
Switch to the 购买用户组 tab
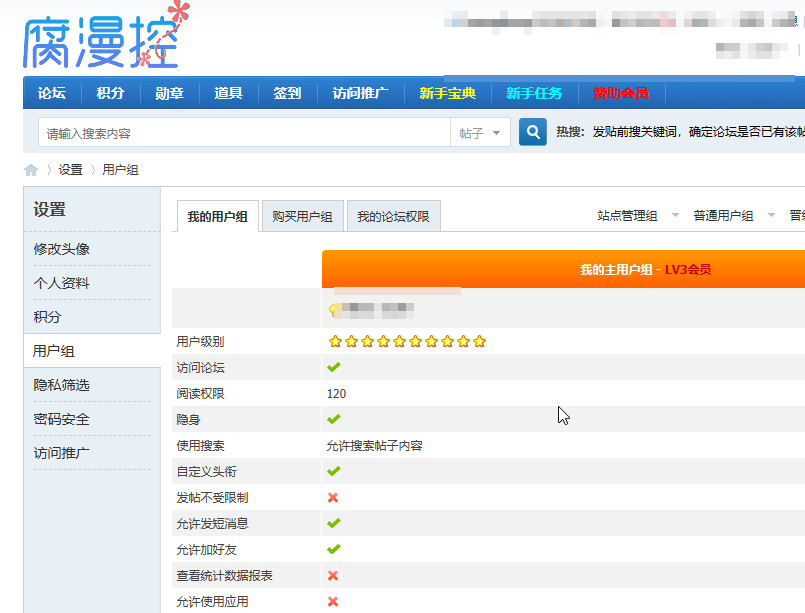pos(302,216)
